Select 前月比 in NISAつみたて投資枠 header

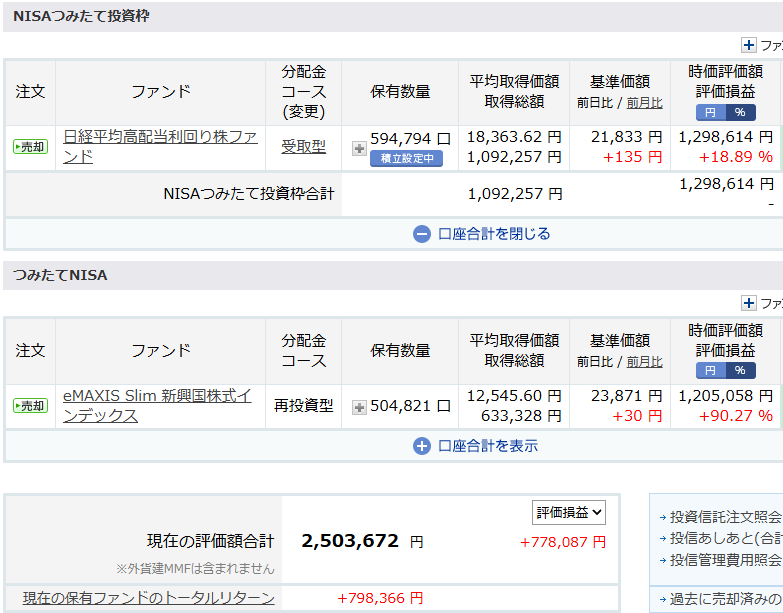[x=644, y=103]
